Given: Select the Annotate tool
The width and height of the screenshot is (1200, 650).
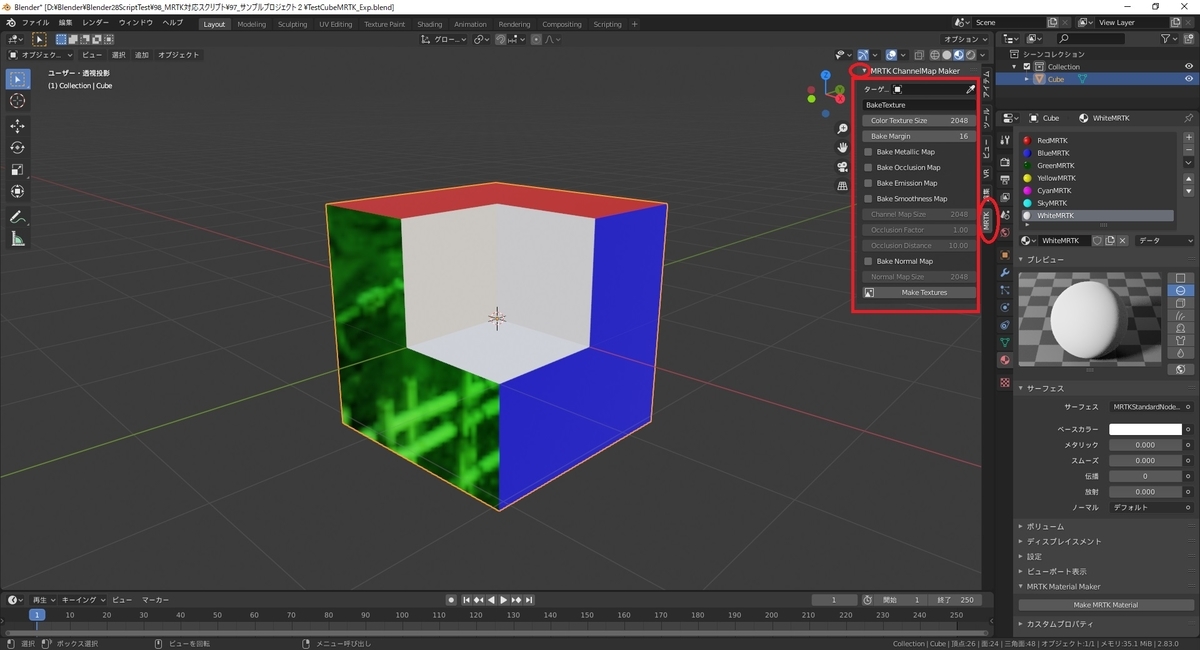Looking at the screenshot, I should [18, 217].
